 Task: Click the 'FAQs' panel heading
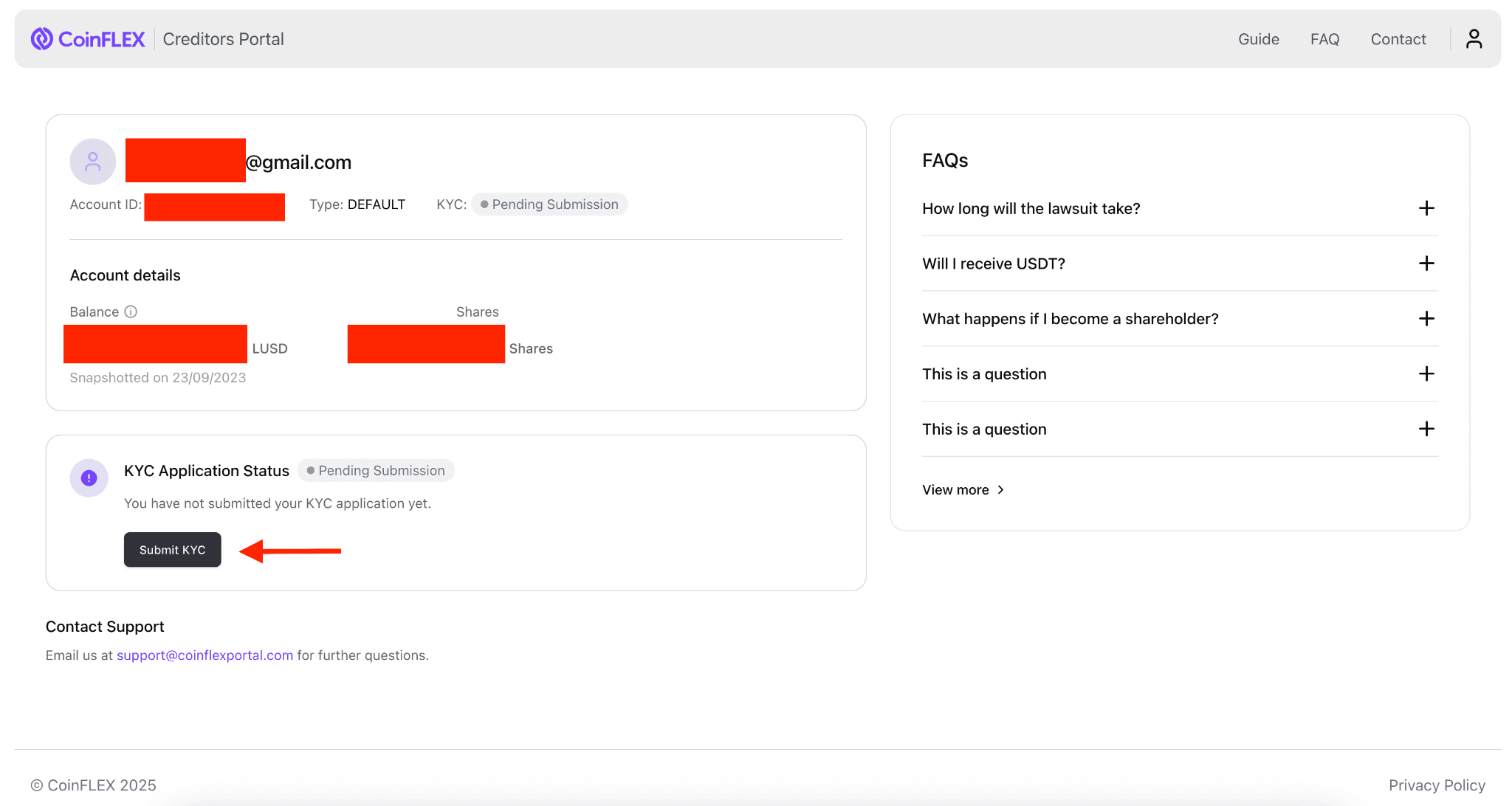944,160
